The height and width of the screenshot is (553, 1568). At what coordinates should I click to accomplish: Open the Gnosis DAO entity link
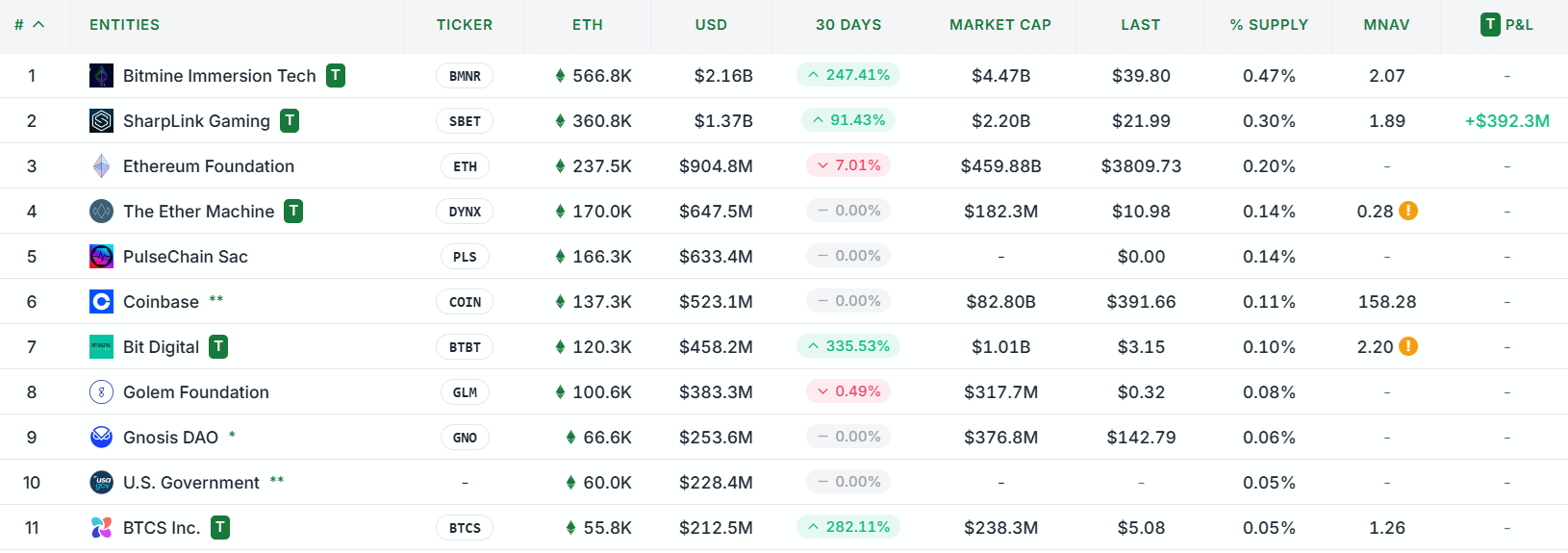[170, 438]
